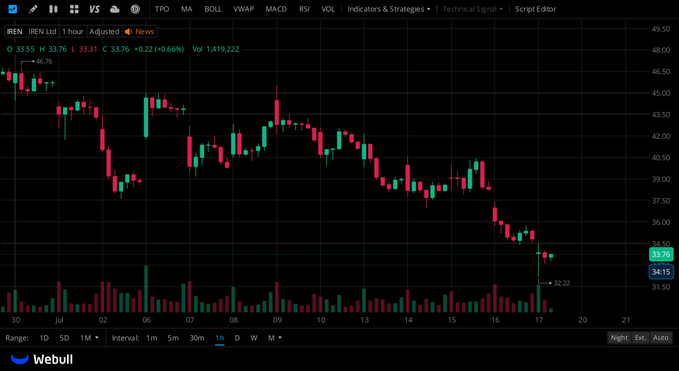Click the candlestick style icon
This screenshot has width=679, height=371.
coord(53,9)
